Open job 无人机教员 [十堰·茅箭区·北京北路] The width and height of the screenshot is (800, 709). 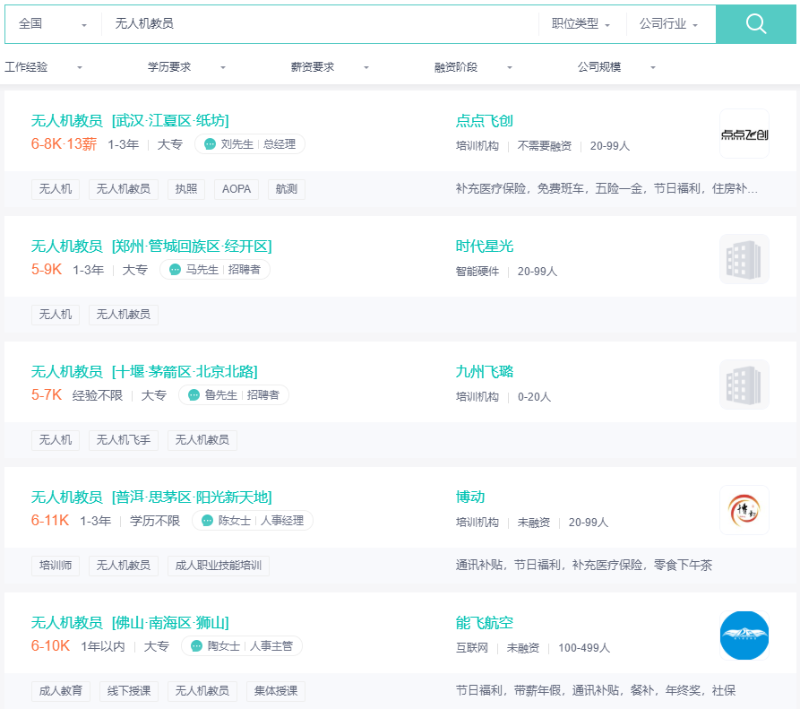(144, 372)
